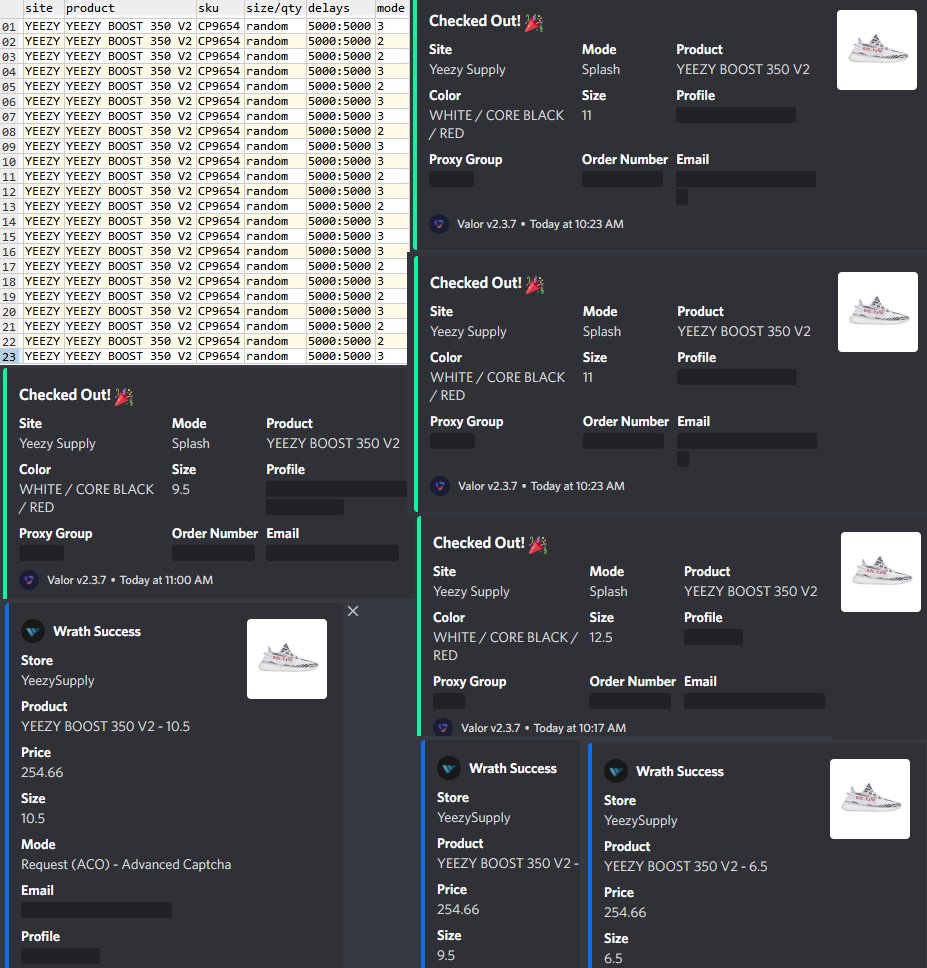927x968 pixels.
Task: Click the party popper emoji on the 12.5 checkout
Action: 538,544
